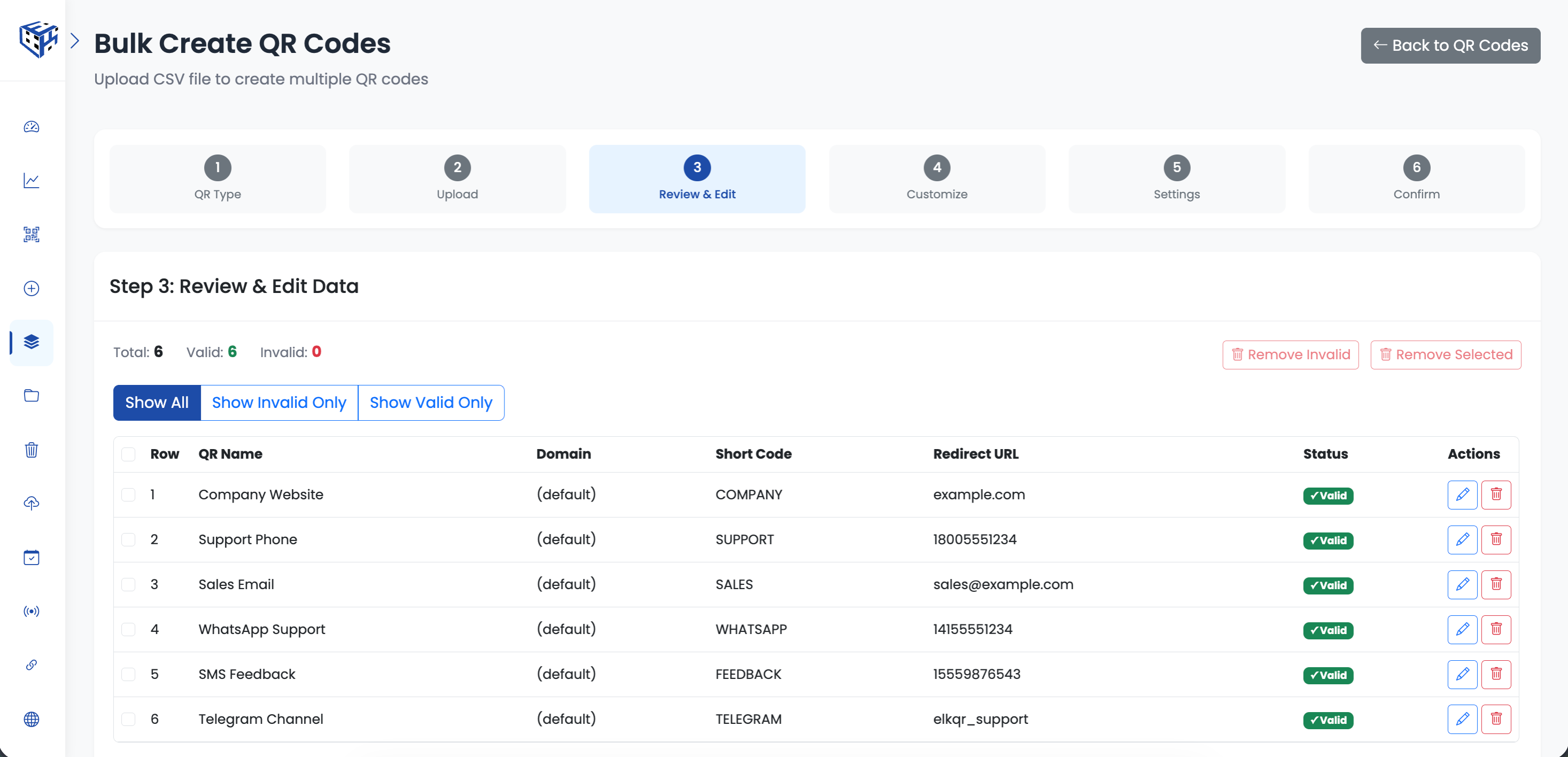Select the SMS Feedback row checkbox
Image resolution: width=1568 pixels, height=757 pixels.
pyautogui.click(x=128, y=674)
